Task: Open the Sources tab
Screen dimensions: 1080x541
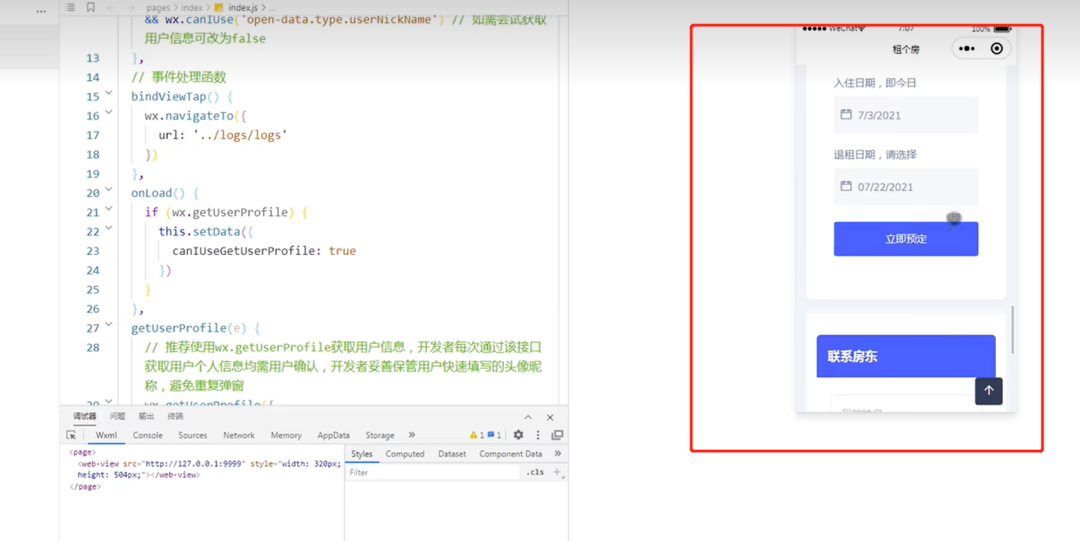Action: coord(192,435)
